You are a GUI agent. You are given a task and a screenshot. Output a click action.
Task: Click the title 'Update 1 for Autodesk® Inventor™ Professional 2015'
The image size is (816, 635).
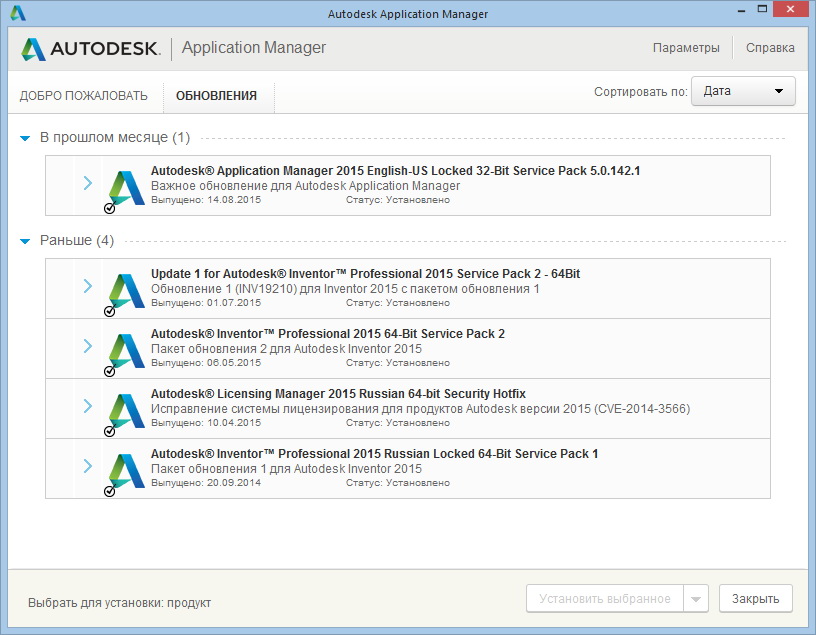(365, 274)
